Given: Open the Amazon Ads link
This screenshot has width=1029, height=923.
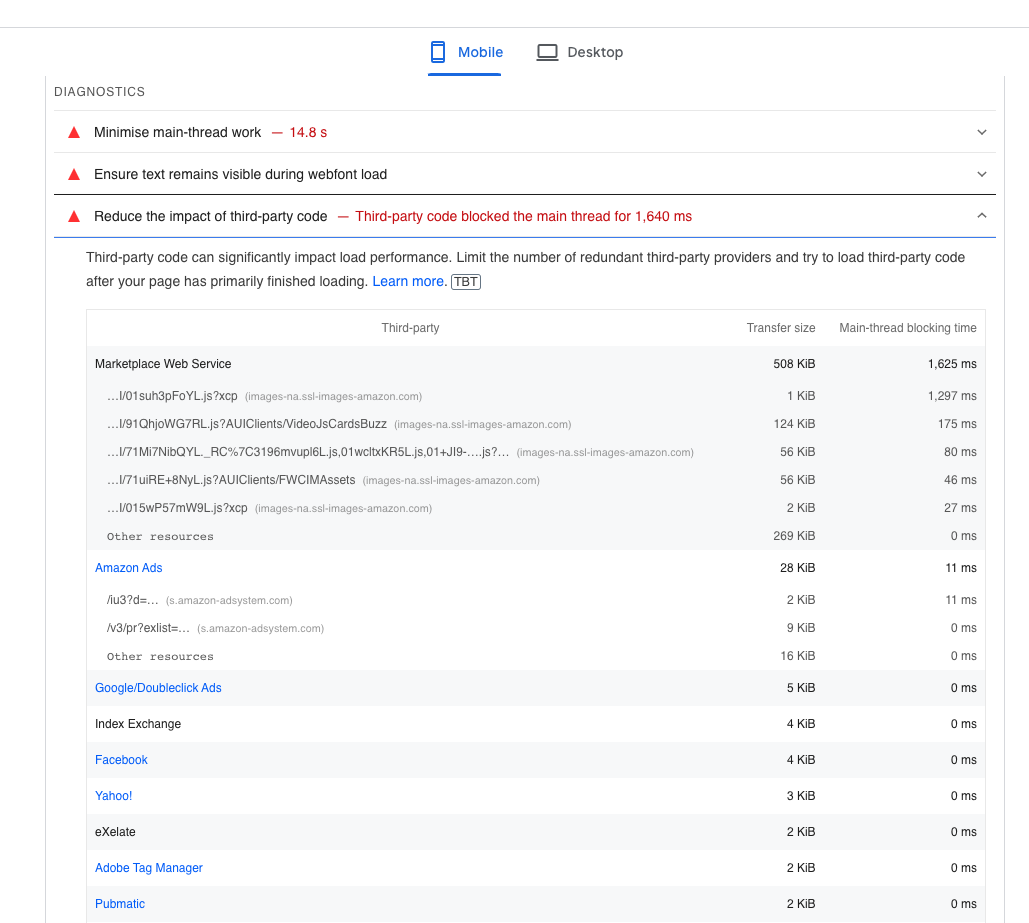Looking at the screenshot, I should click(129, 568).
